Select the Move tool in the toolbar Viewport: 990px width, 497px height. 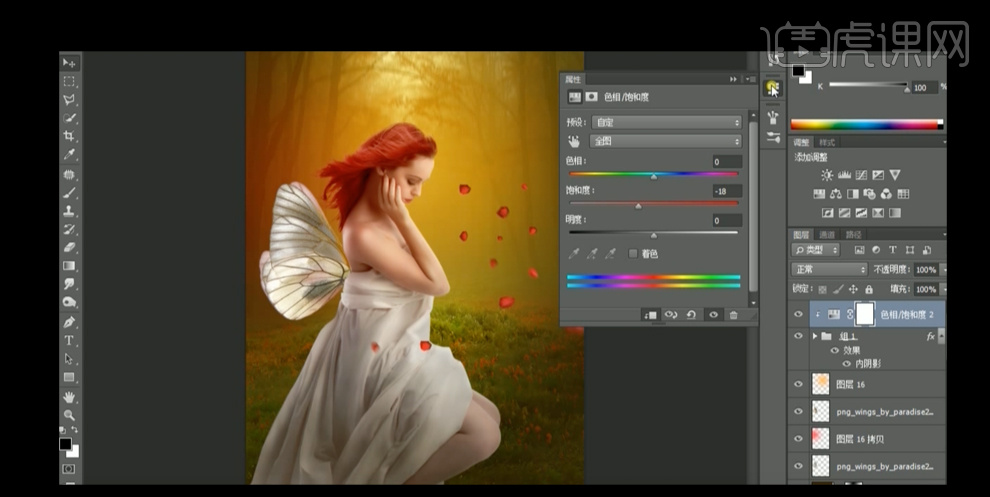click(x=69, y=63)
